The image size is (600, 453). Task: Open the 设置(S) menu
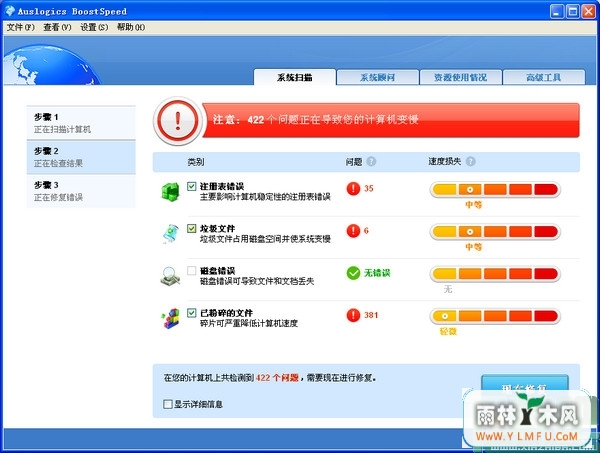(94, 27)
